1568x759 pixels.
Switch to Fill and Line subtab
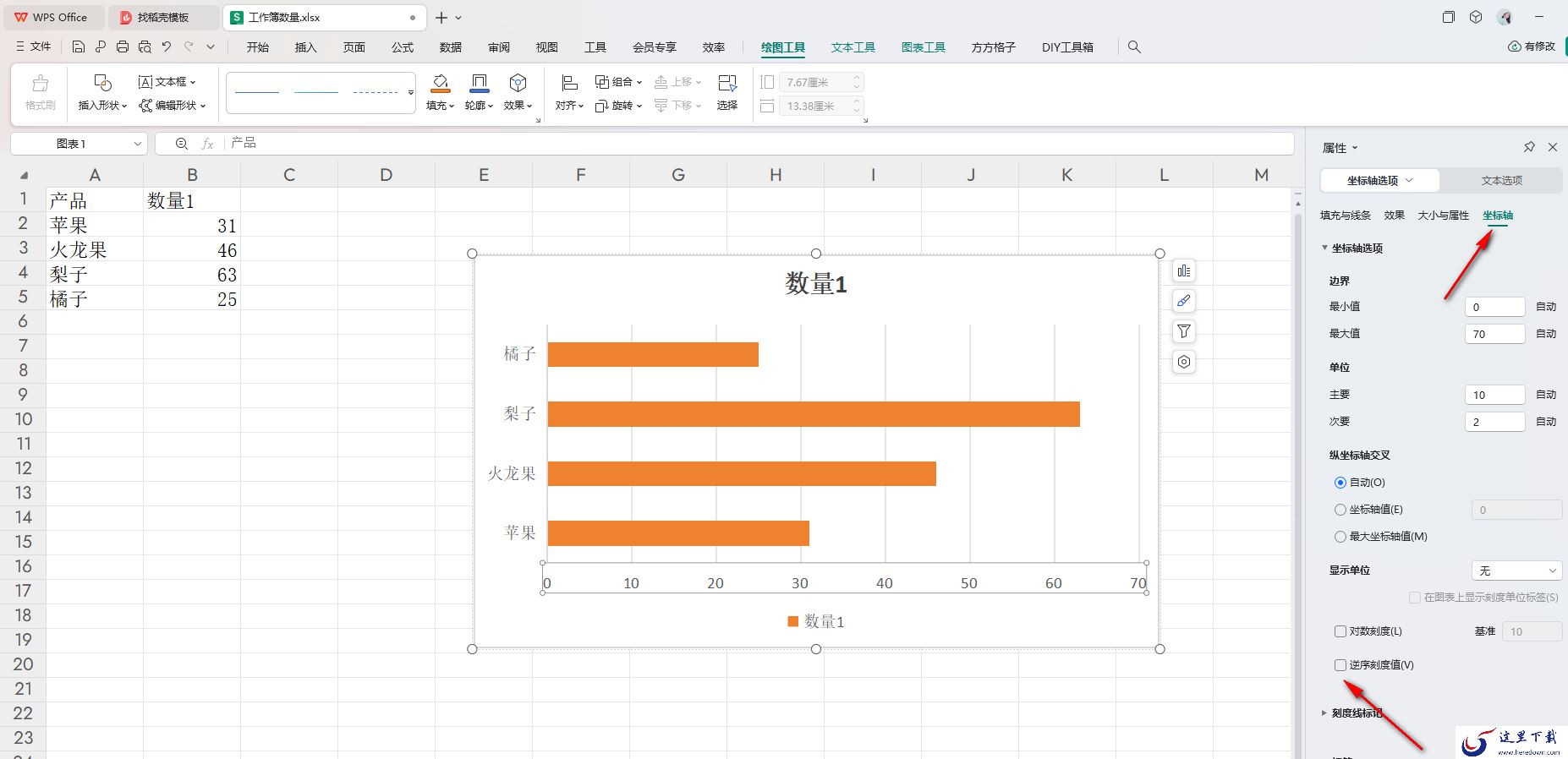[1346, 216]
